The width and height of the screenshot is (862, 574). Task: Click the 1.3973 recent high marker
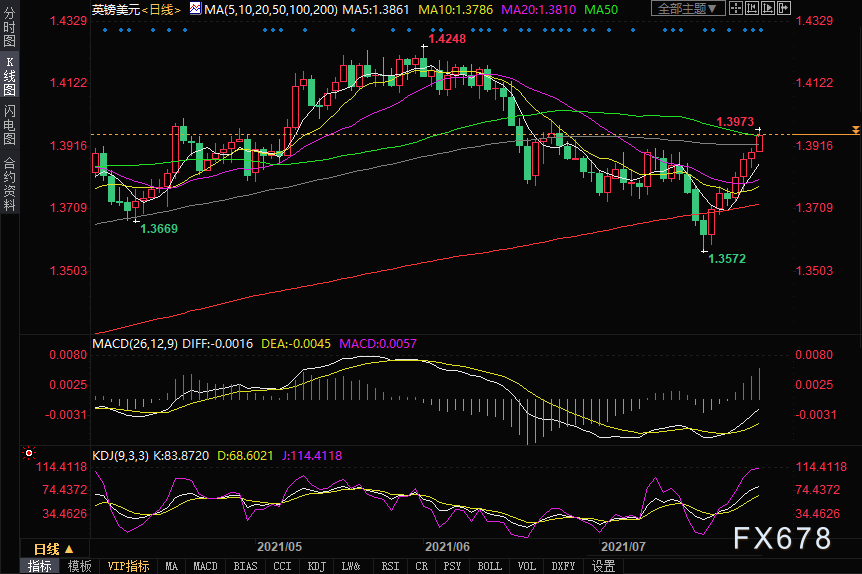(735, 122)
